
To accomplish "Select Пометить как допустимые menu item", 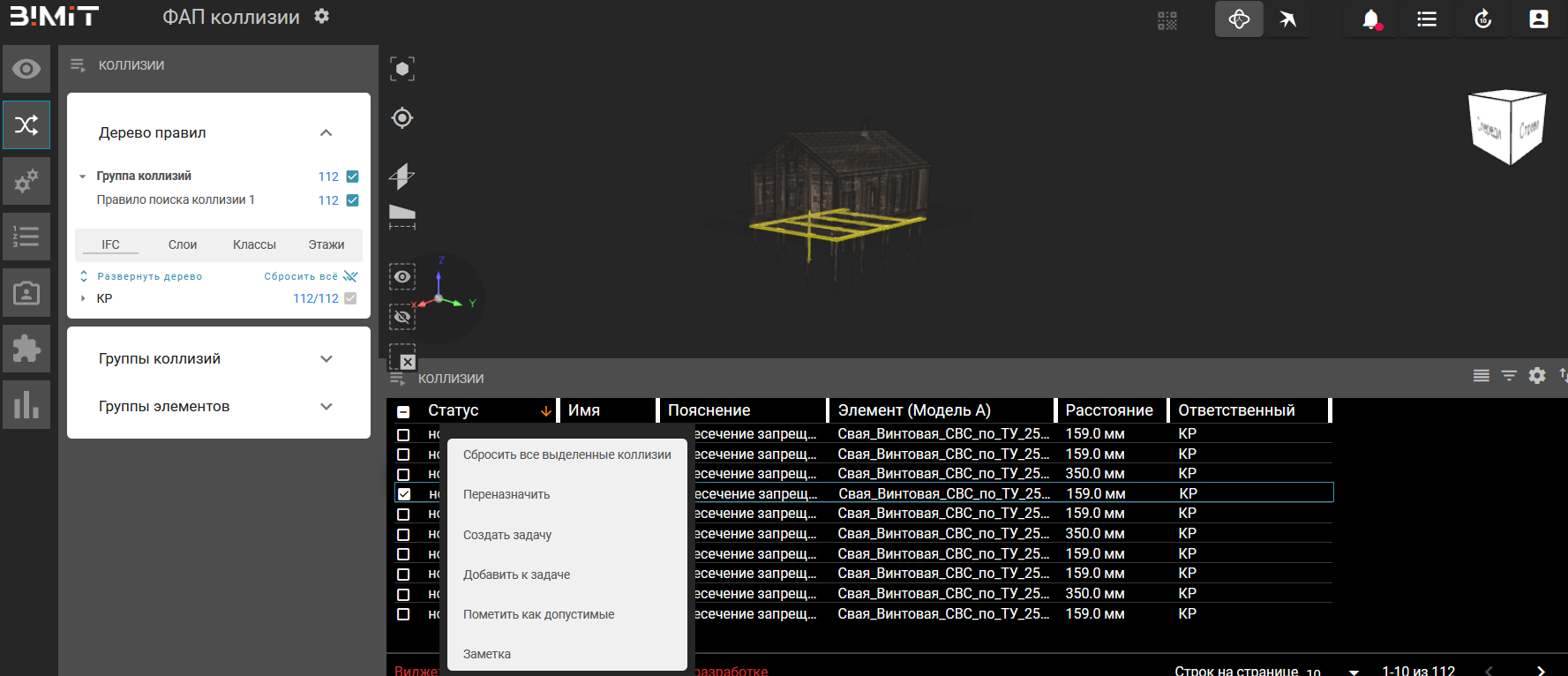I will (538, 614).
